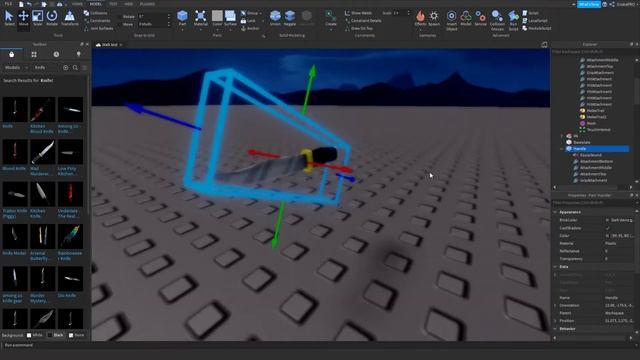Viewport: 640px width, 360px height.
Task: Open Toolbox recent tab
Action: tap(56, 54)
